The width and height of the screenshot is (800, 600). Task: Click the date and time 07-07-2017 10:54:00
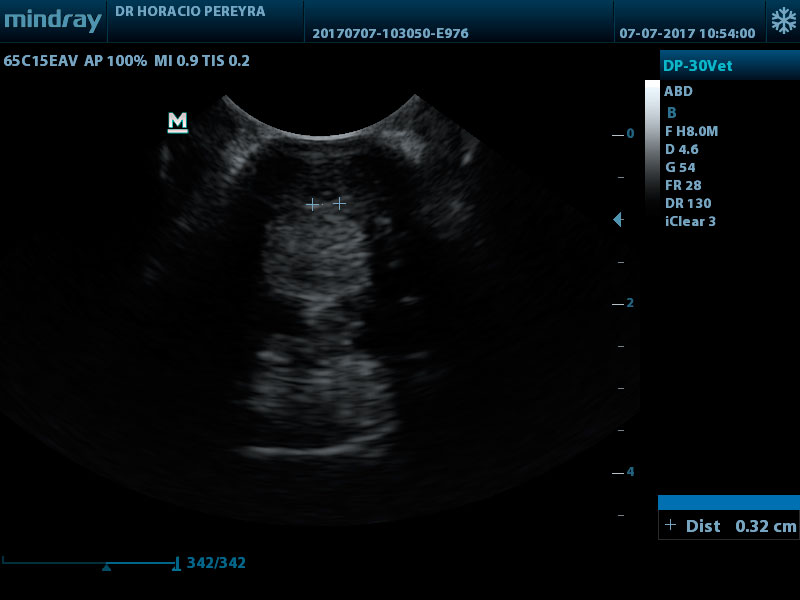click(x=687, y=34)
